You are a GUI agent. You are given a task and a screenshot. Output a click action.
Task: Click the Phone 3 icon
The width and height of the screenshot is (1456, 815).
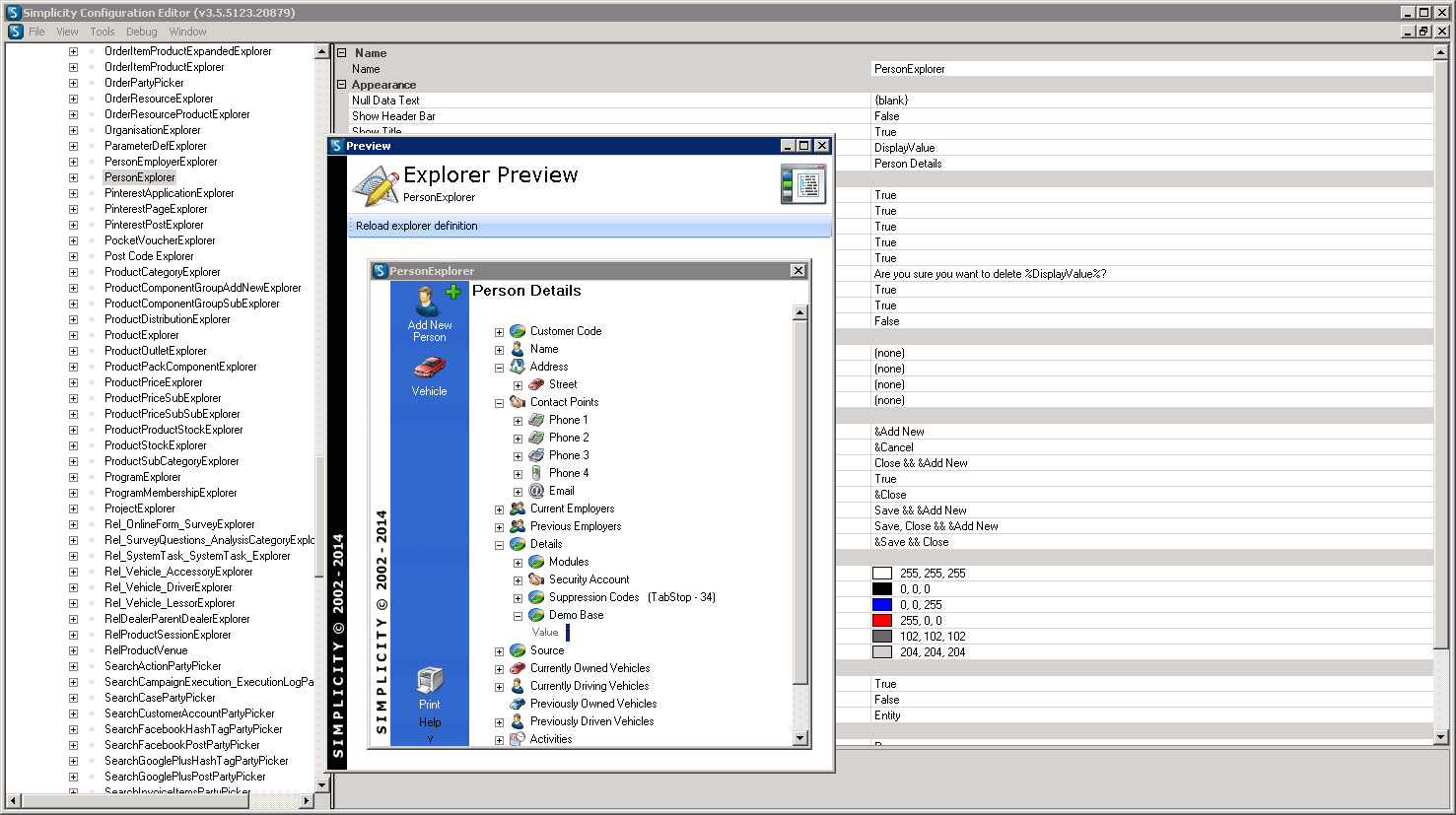pos(536,455)
